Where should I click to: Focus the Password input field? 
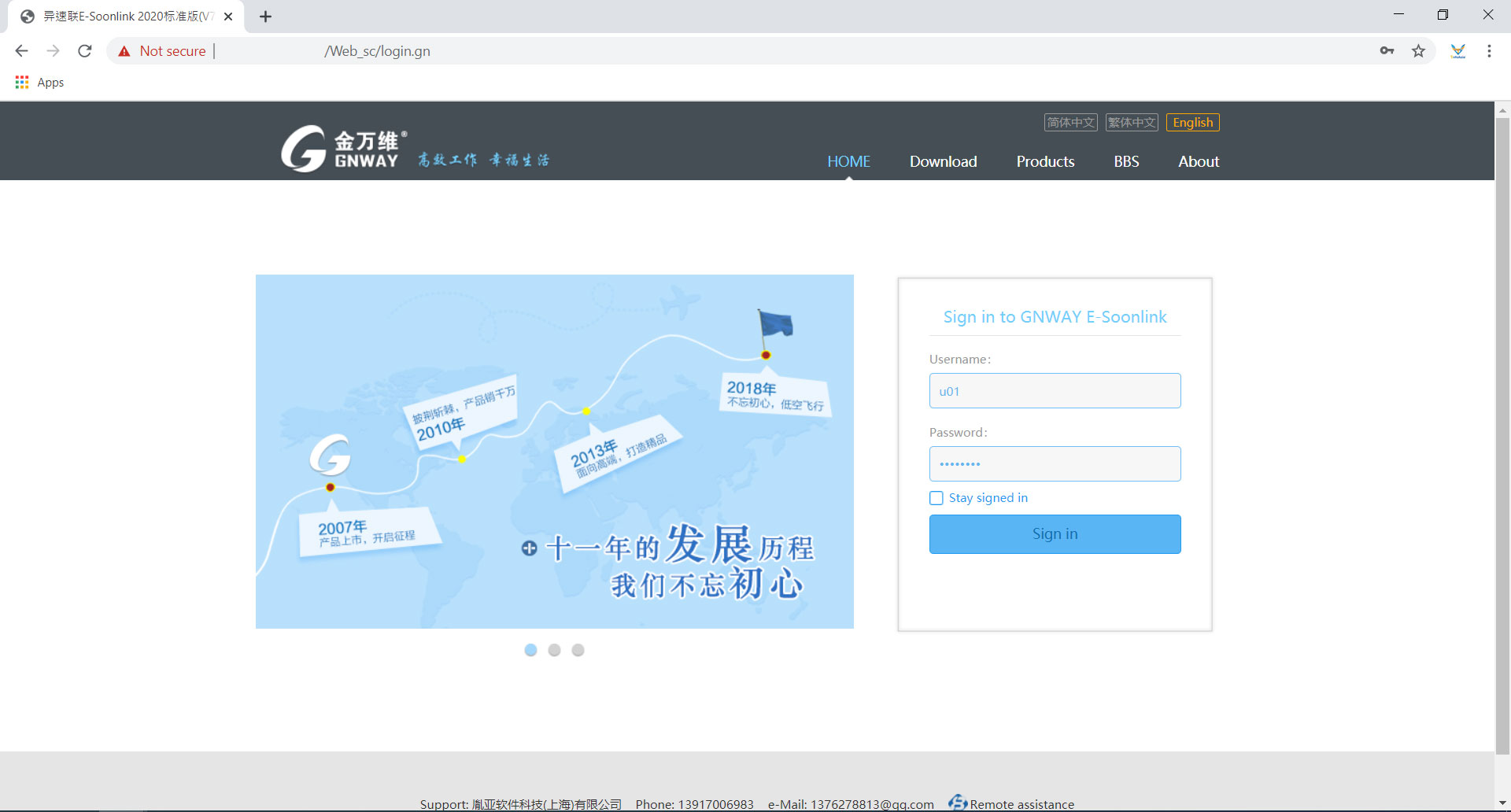click(x=1055, y=464)
